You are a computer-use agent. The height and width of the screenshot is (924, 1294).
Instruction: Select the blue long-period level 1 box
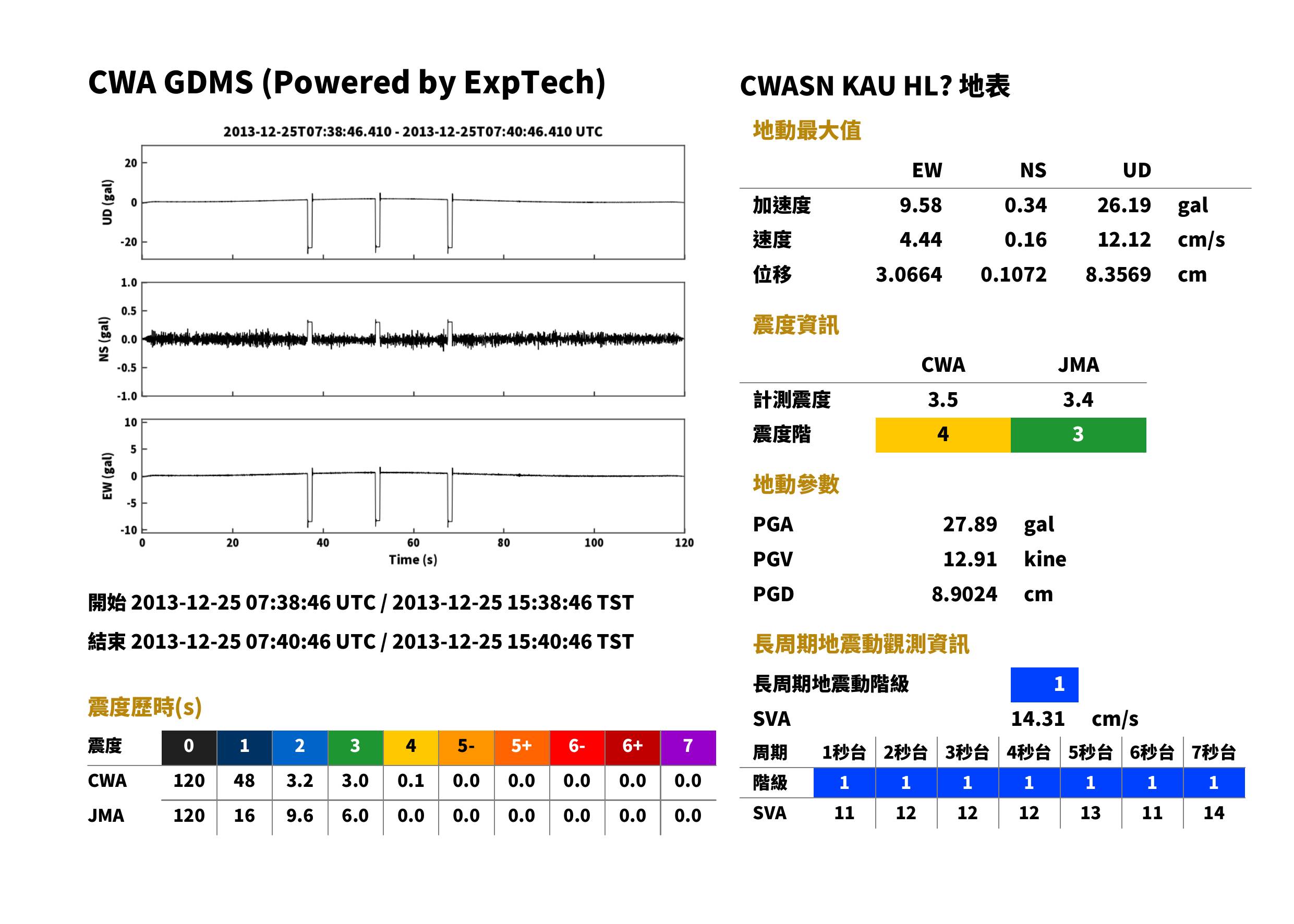click(x=1044, y=685)
